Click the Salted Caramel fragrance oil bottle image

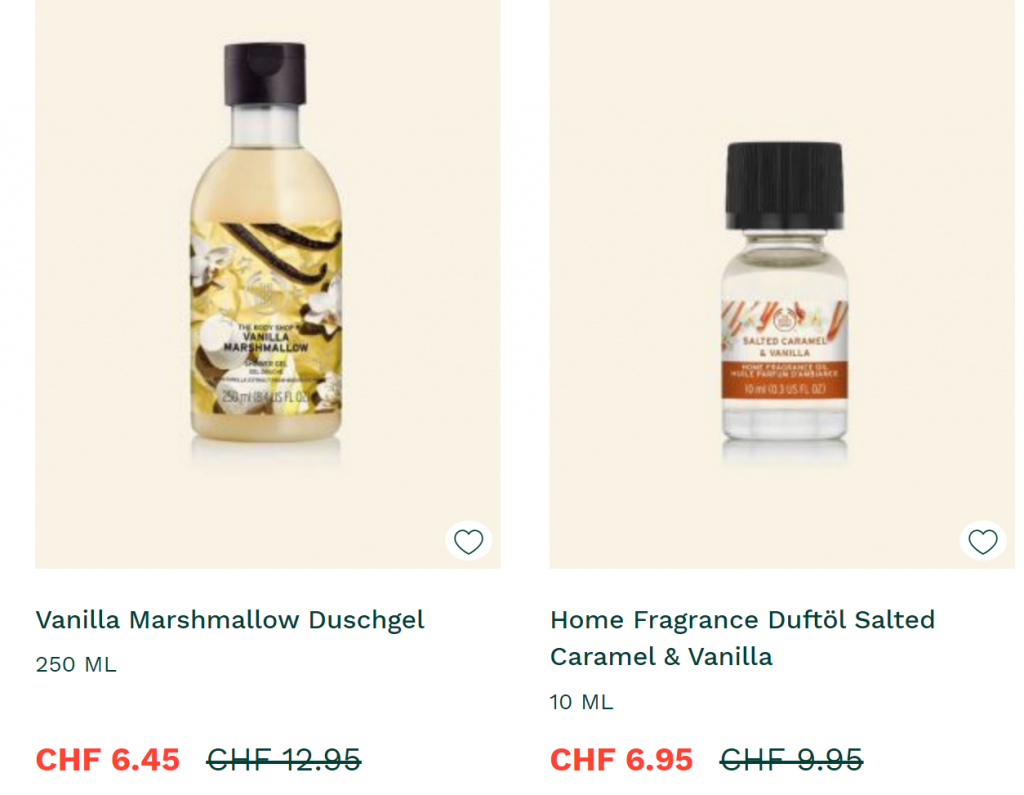[784, 298]
